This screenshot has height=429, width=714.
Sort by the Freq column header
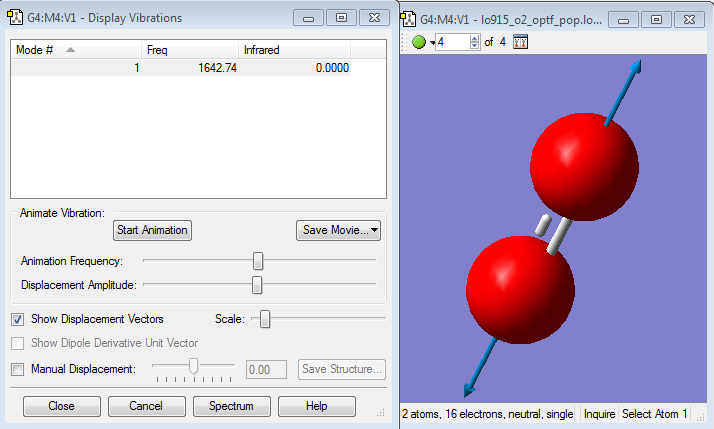190,50
